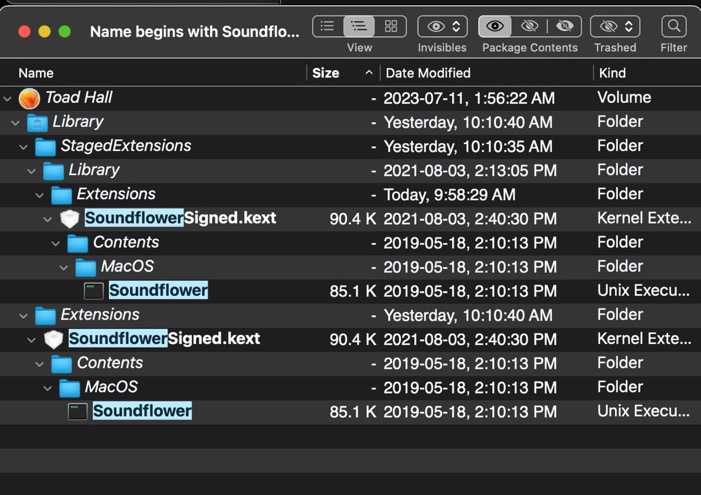Viewport: 701px width, 495px height.
Task: Click the window title Name begins with Soundflo...
Action: tap(194, 32)
